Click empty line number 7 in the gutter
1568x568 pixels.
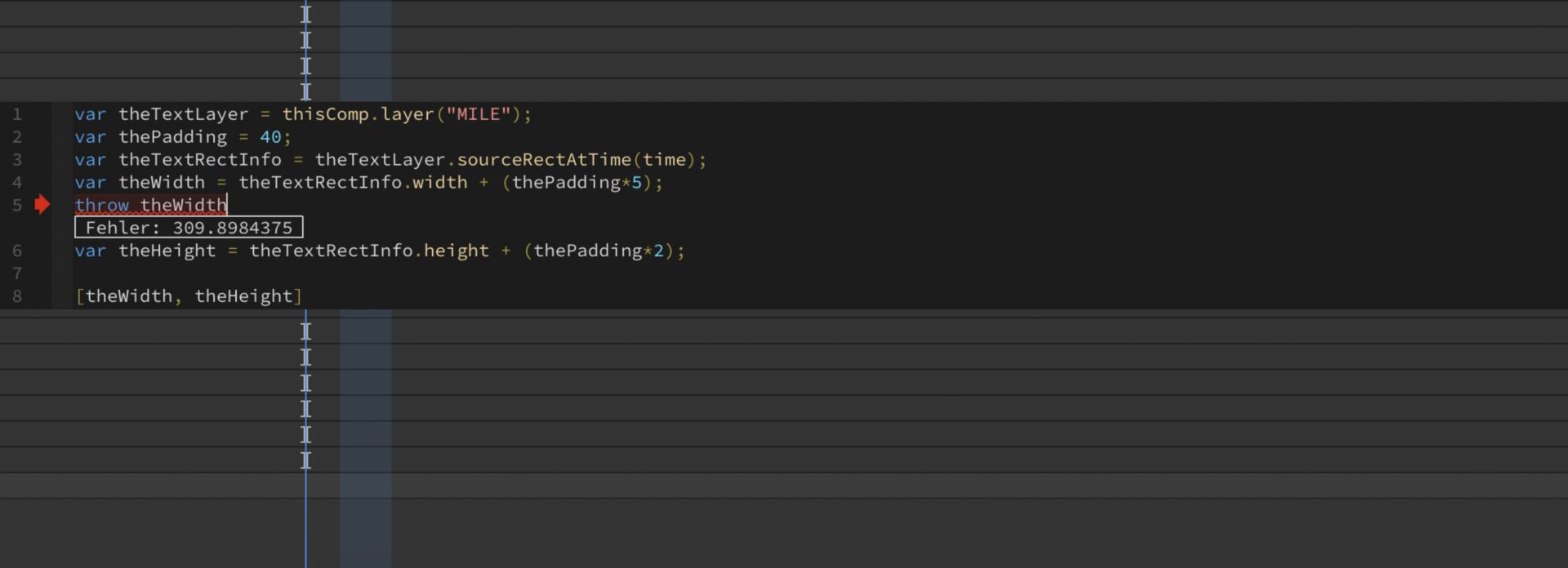click(x=17, y=273)
